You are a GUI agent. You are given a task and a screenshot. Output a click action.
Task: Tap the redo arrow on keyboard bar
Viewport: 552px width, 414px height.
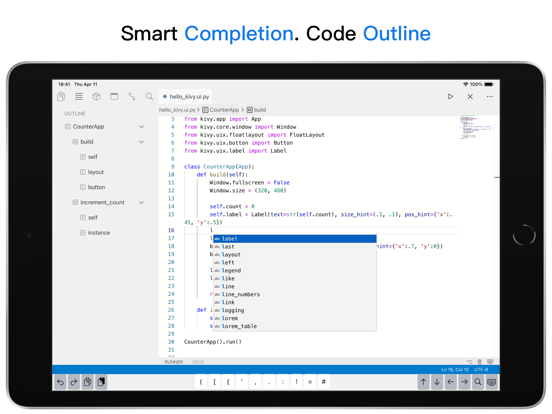click(74, 382)
